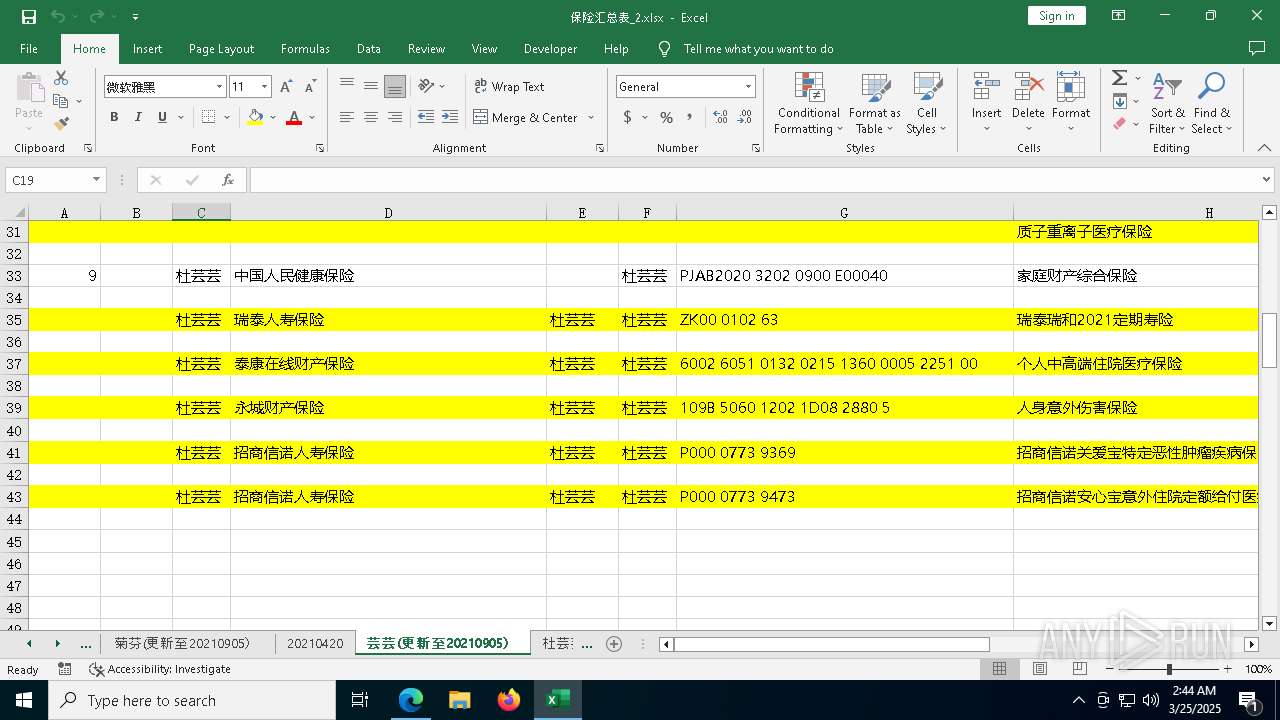The width and height of the screenshot is (1280, 720).
Task: Click the Windows search box
Action: (x=192, y=700)
